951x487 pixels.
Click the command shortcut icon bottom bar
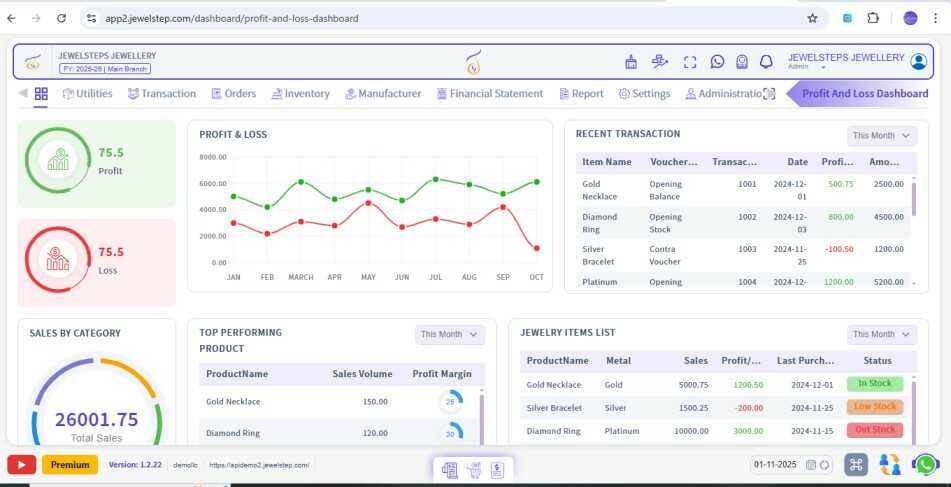pos(856,465)
